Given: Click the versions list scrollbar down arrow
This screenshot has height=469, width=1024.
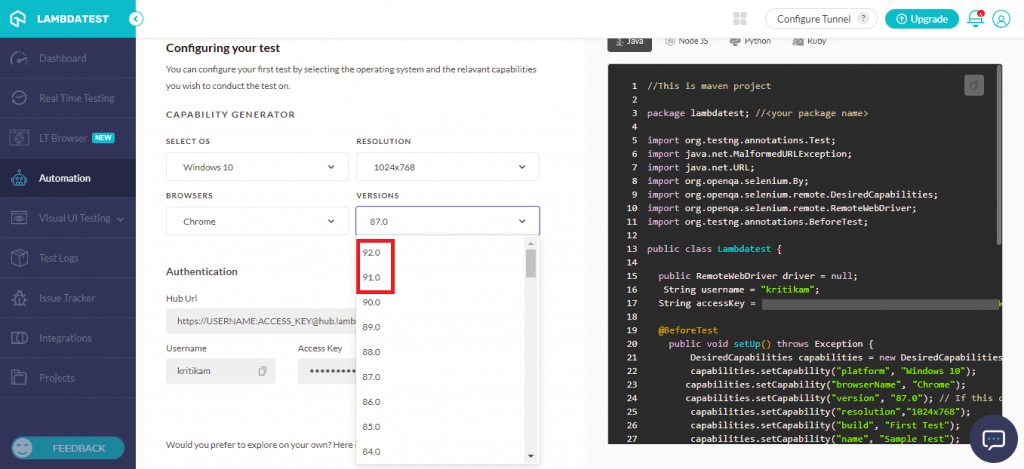Looking at the screenshot, I should tap(531, 456).
